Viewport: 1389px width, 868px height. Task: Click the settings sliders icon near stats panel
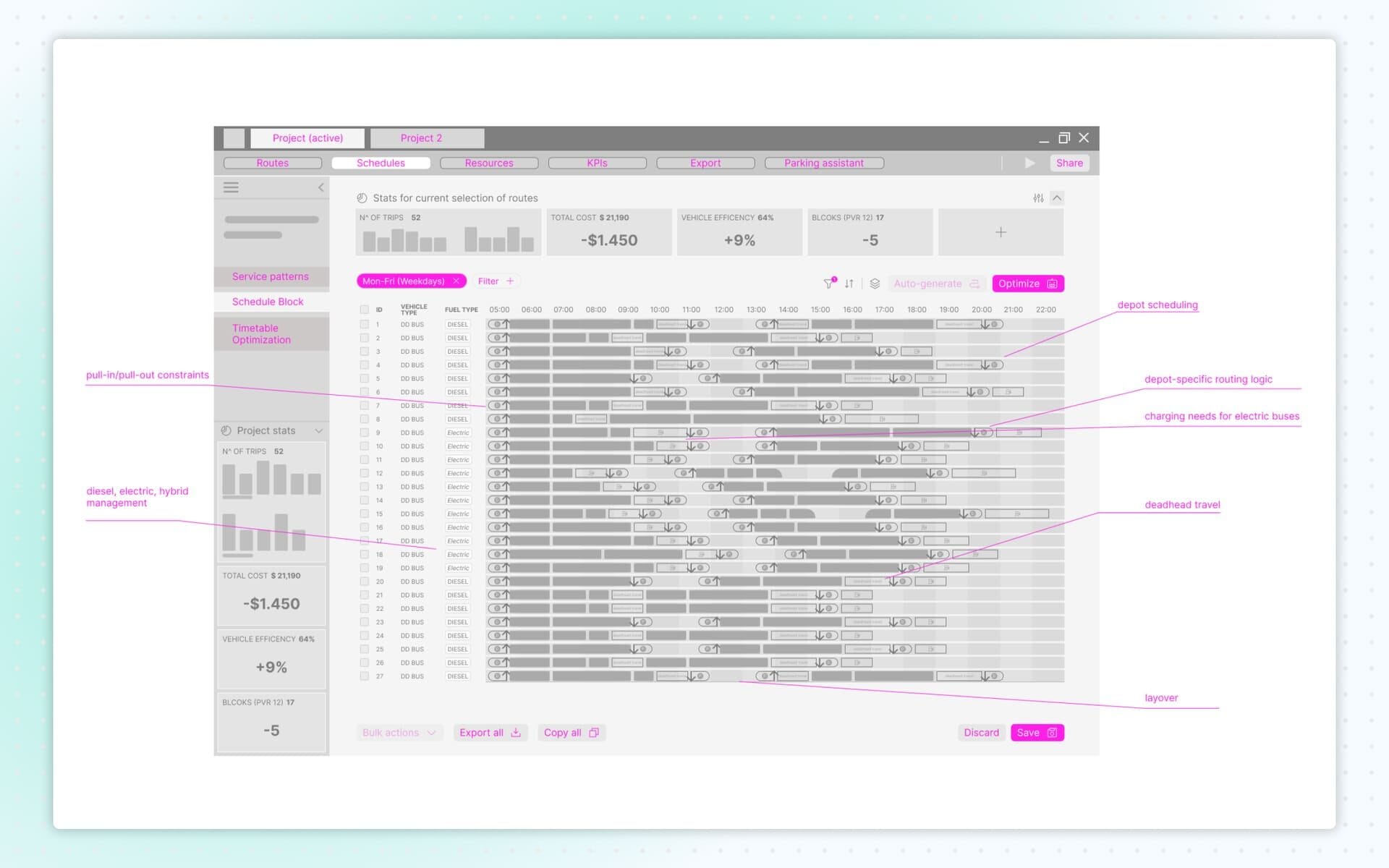1038,197
